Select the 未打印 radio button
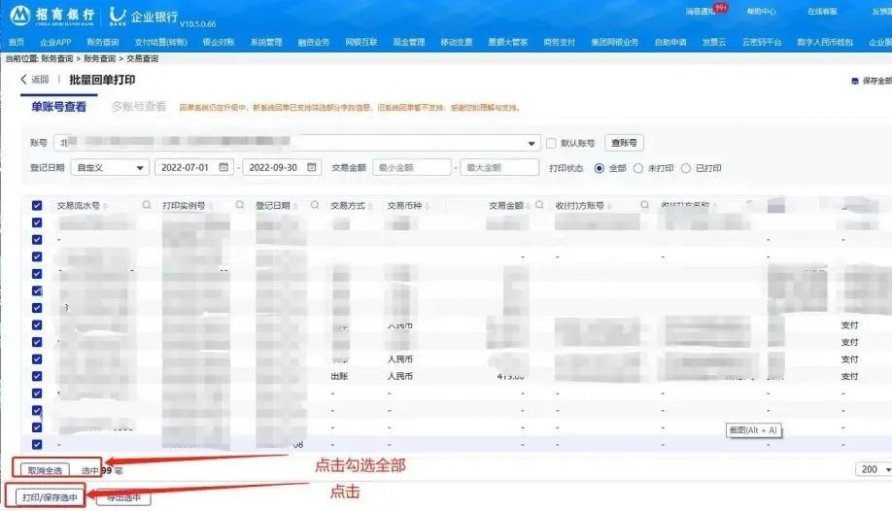The height and width of the screenshot is (511, 892). click(x=638, y=168)
